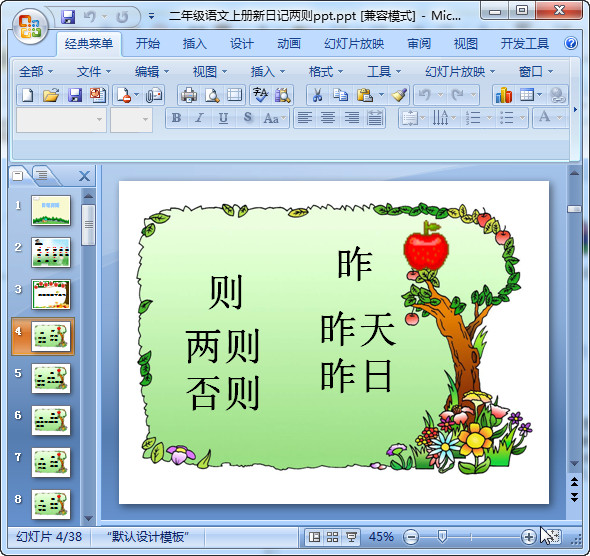Zoom in with plus button
The width and height of the screenshot is (590, 556).
tap(528, 537)
